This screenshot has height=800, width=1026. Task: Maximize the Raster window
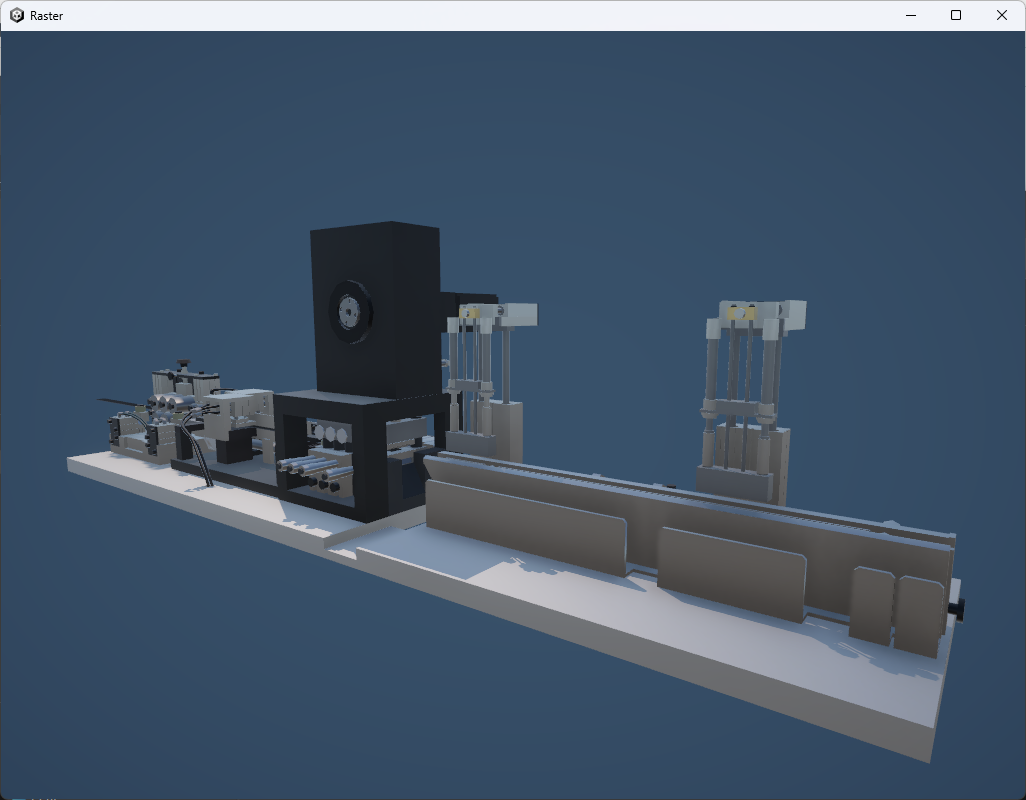tap(956, 15)
